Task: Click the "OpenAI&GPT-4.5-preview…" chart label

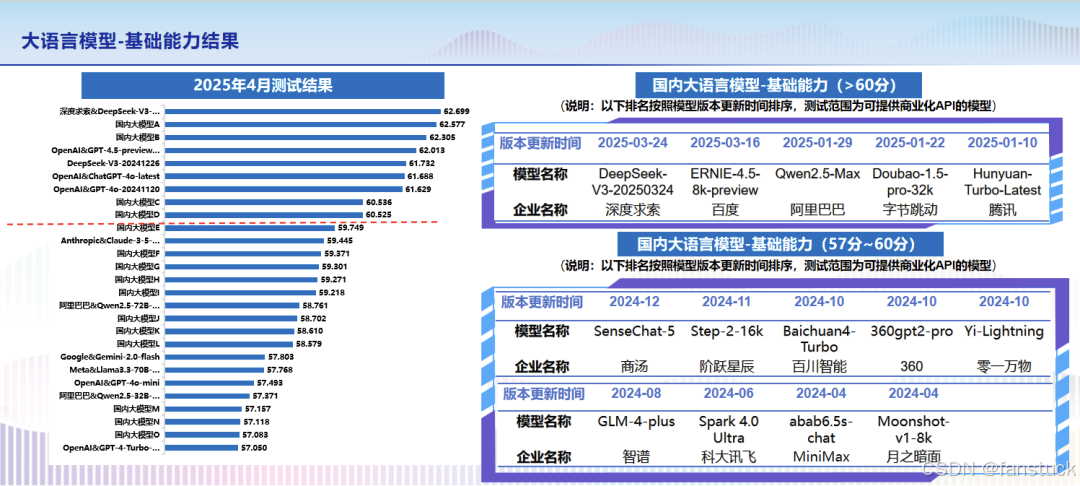Action: pos(105,150)
